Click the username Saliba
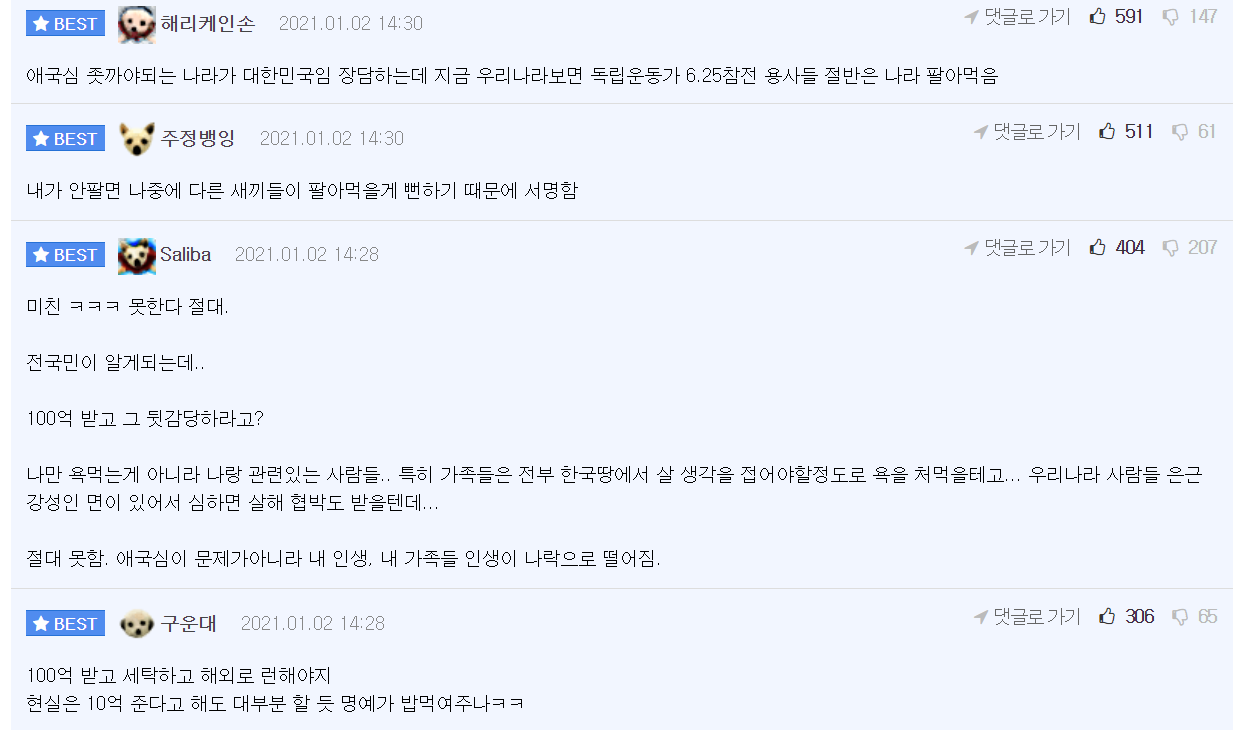1233x730 pixels. (186, 255)
